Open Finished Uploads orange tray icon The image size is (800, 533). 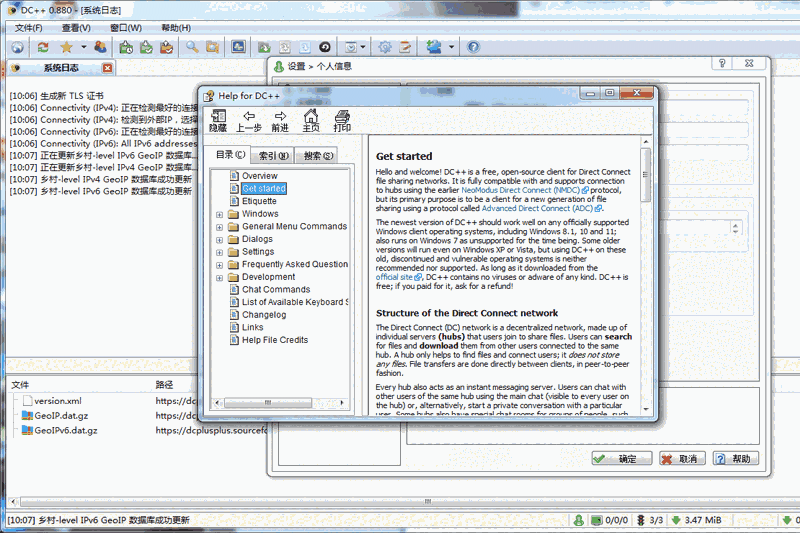tap(167, 47)
